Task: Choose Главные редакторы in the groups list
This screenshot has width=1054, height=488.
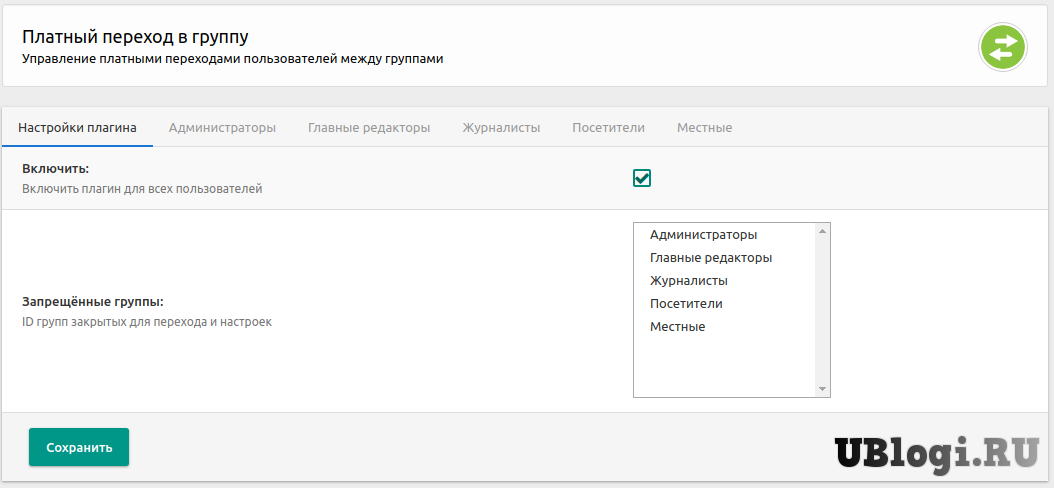Action: 710,258
